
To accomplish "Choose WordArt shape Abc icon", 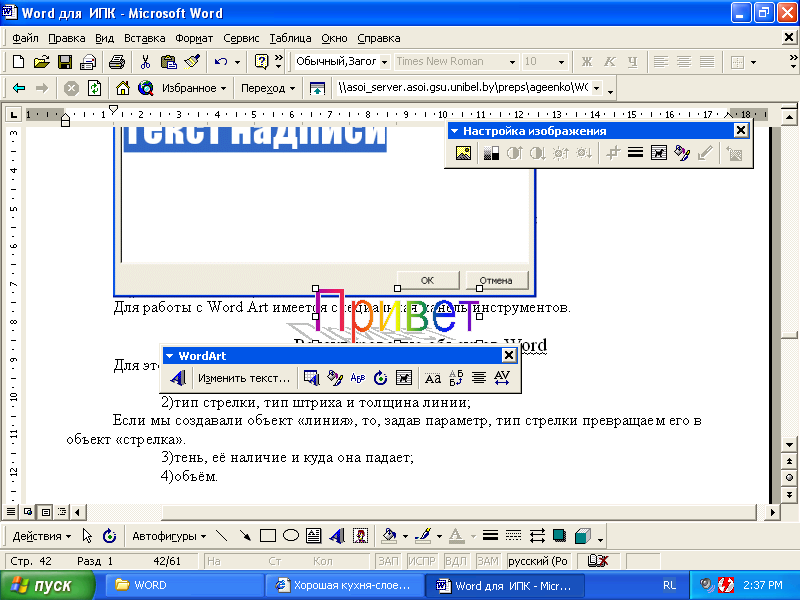I will tap(358, 378).
